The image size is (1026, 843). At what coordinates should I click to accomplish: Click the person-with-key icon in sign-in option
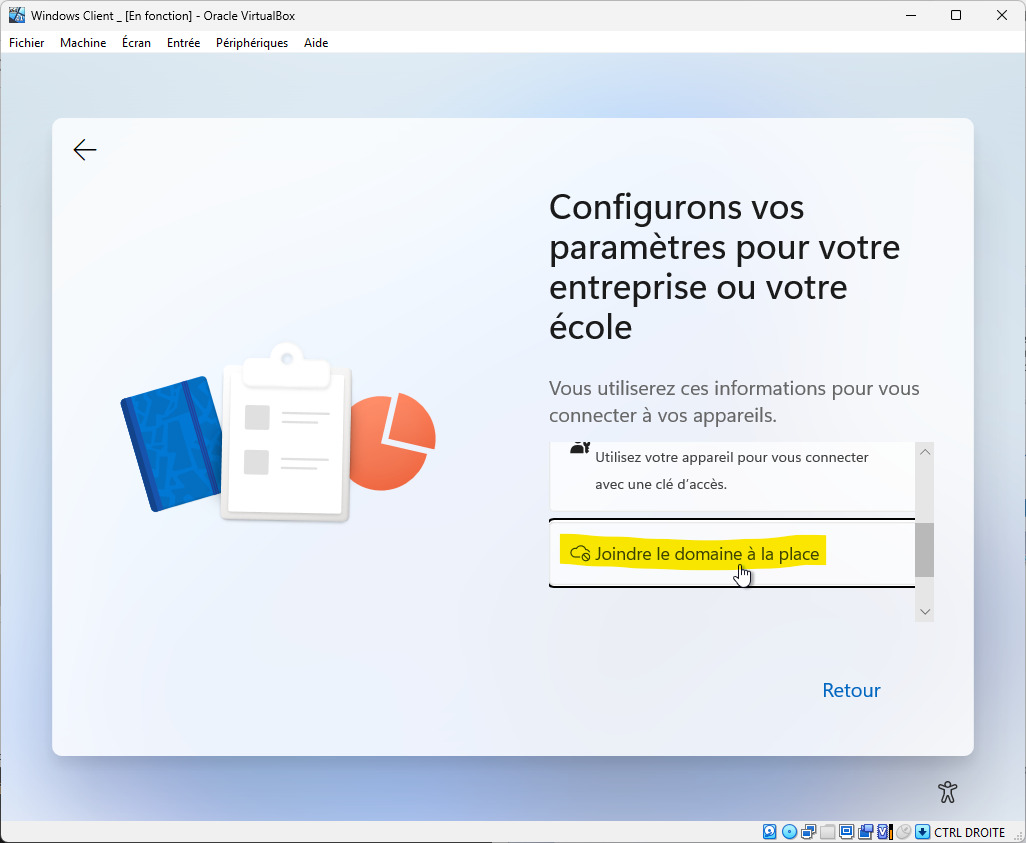click(580, 448)
